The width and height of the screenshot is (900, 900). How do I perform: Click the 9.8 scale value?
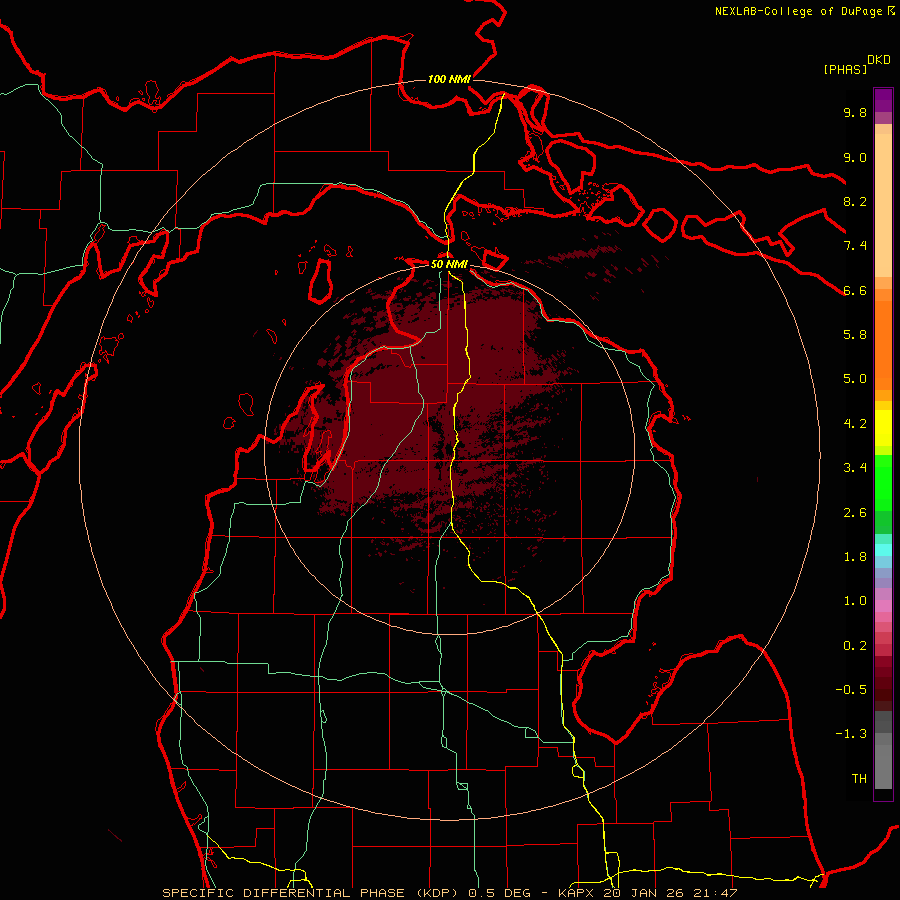click(x=855, y=113)
